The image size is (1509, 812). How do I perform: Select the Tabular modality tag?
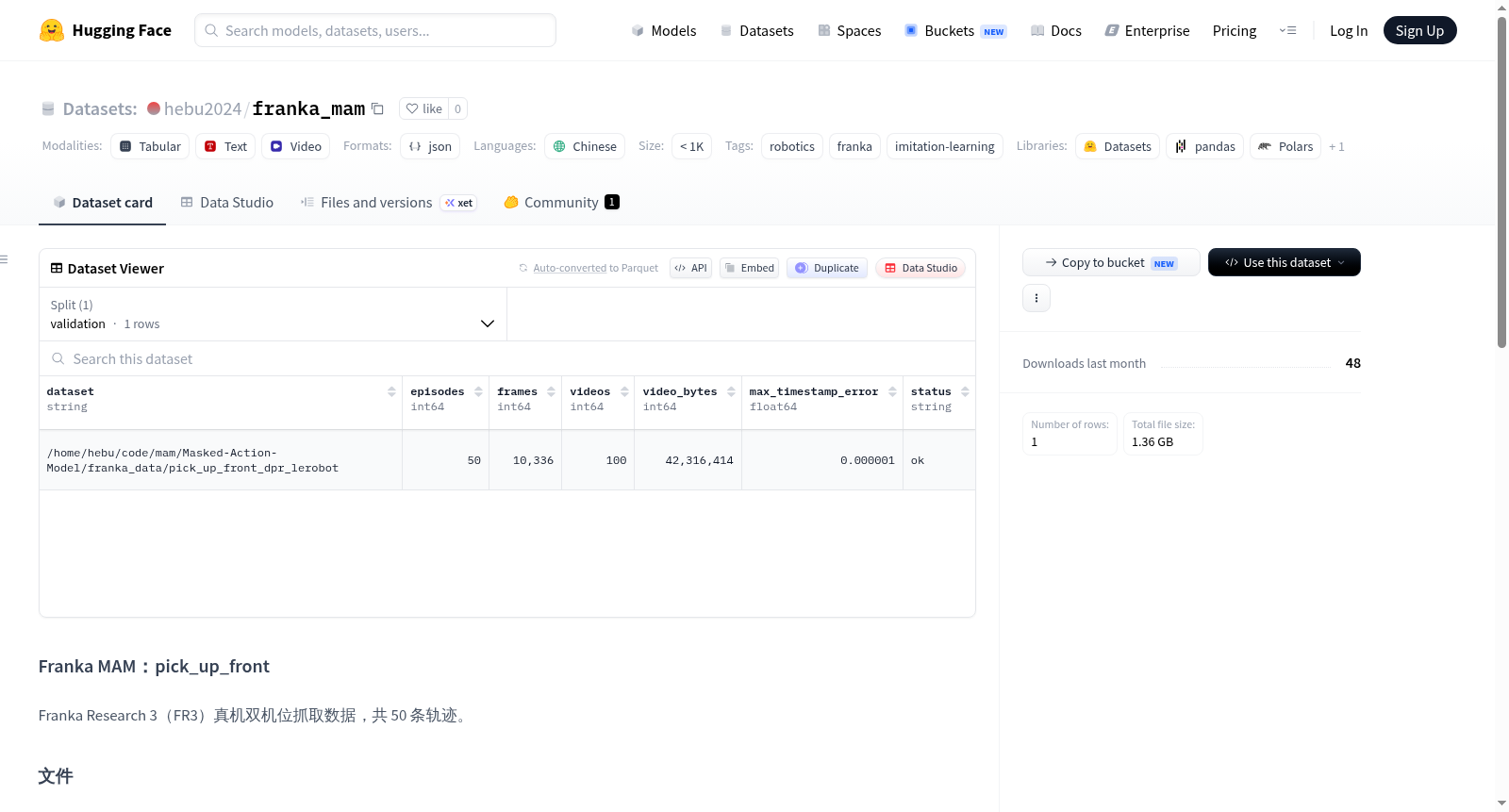(150, 146)
